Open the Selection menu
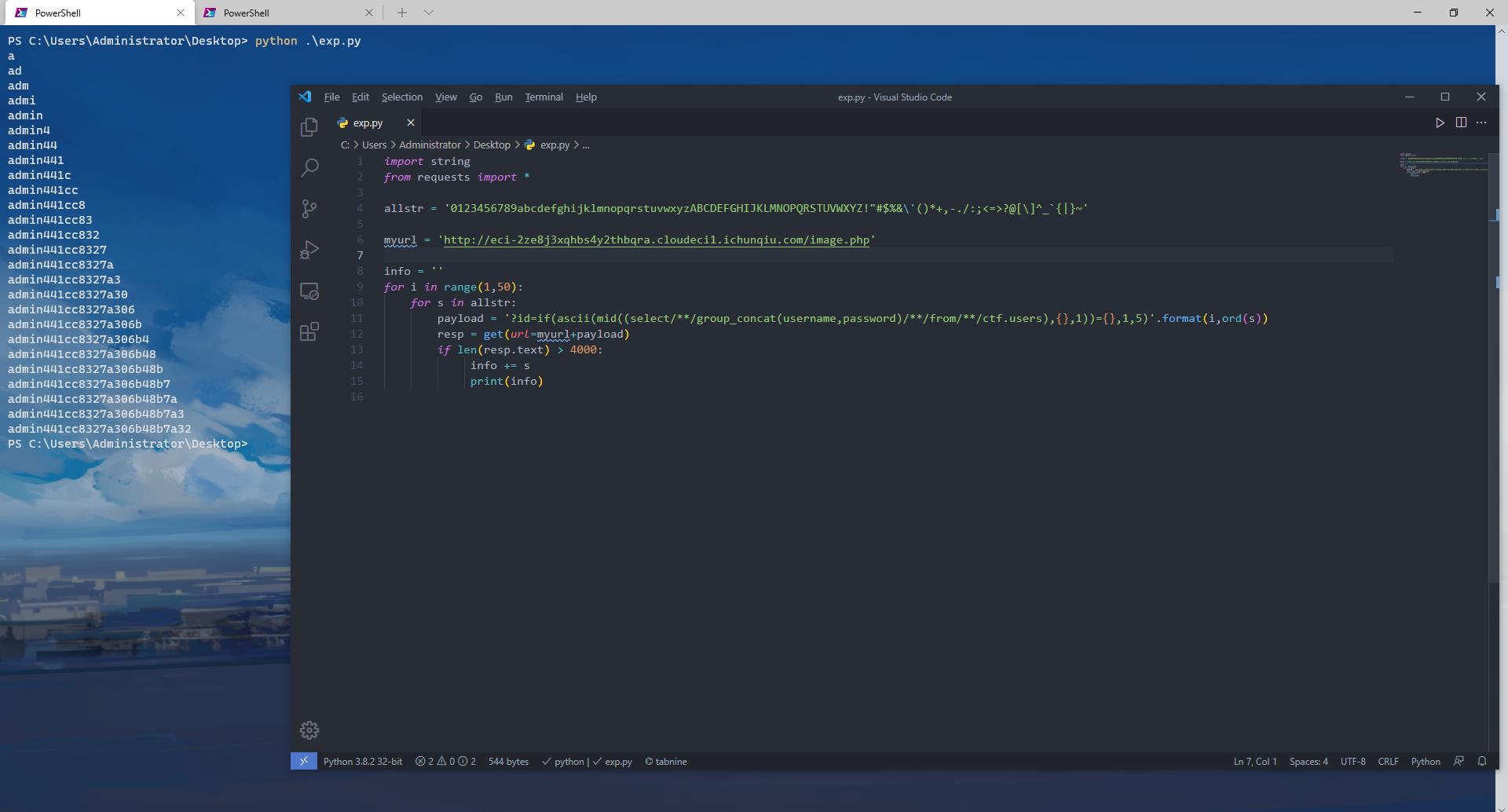This screenshot has height=812, width=1508. [x=402, y=97]
